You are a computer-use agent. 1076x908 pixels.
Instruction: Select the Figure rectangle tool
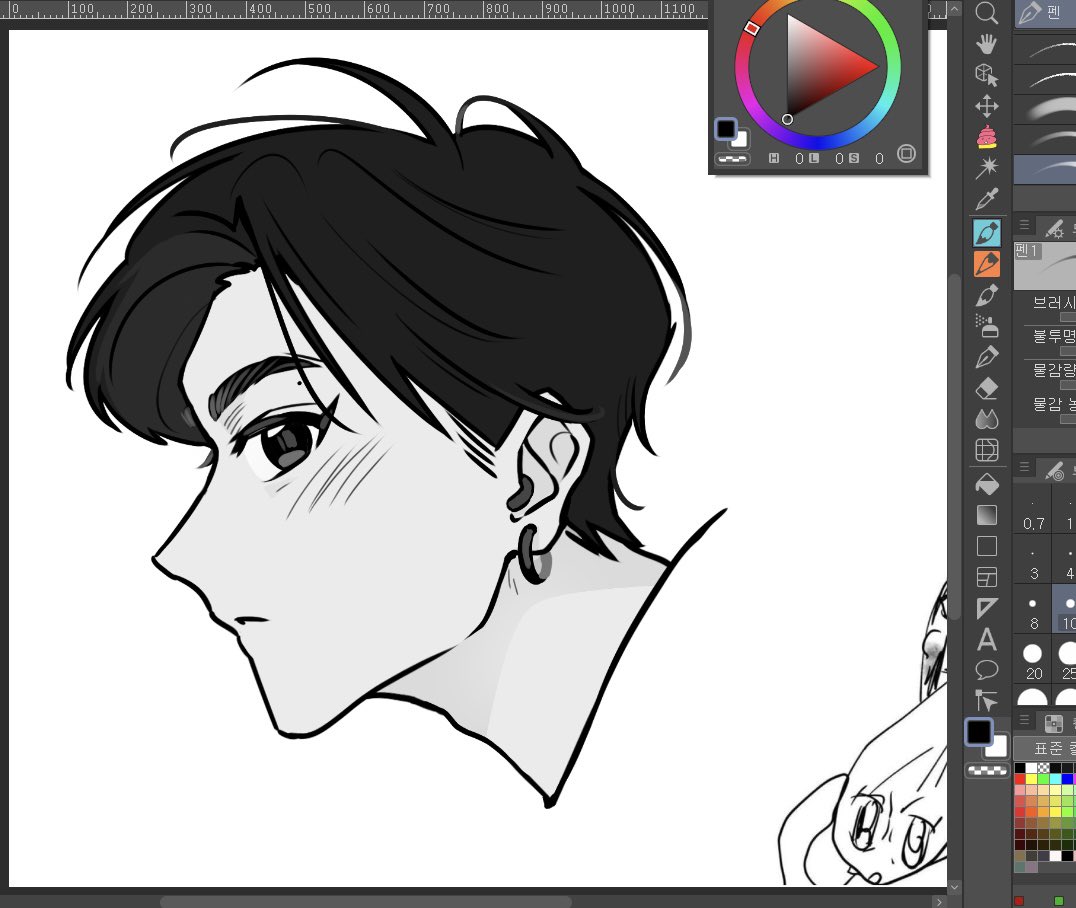pos(986,546)
